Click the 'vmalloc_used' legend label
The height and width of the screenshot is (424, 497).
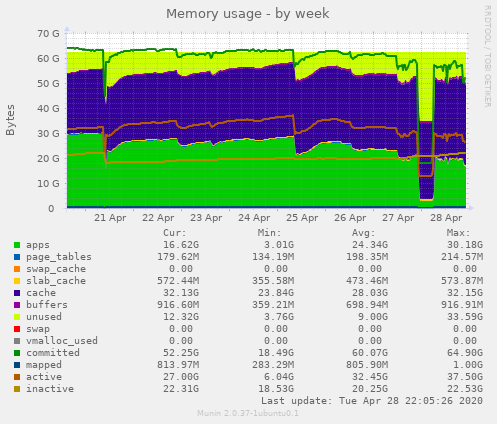pos(62,341)
